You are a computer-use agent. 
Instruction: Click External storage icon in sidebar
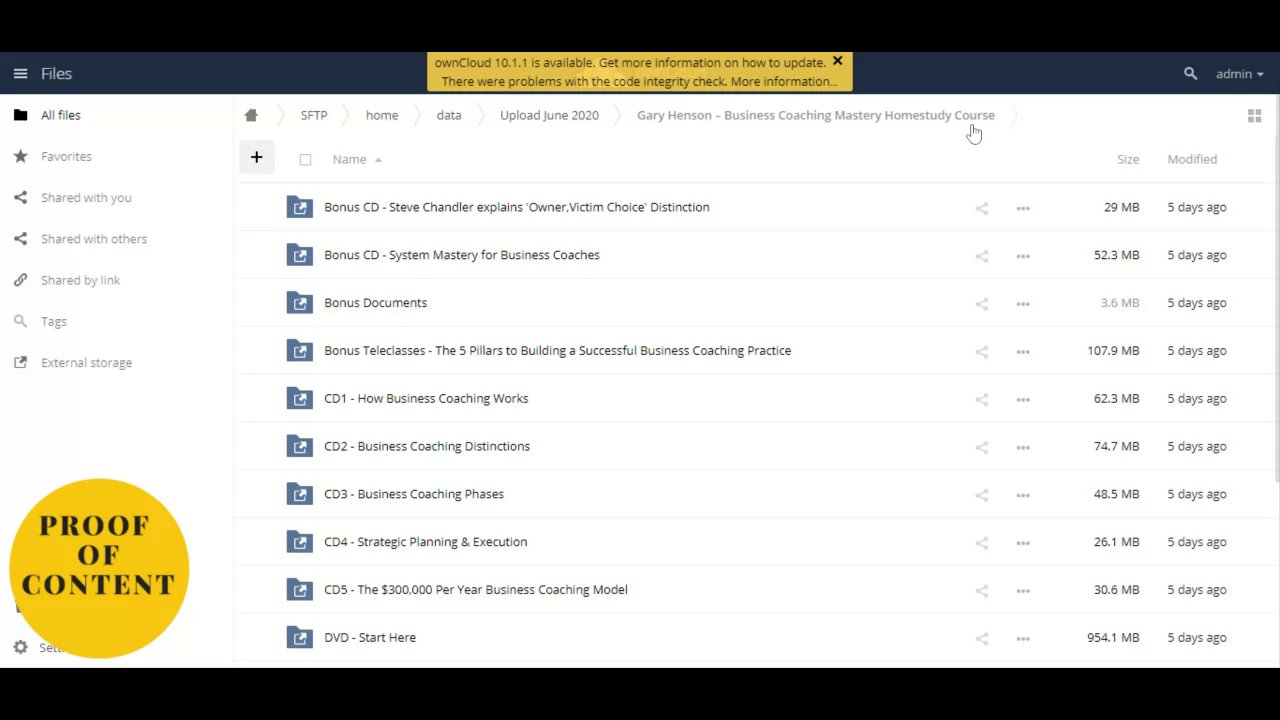(x=20, y=362)
